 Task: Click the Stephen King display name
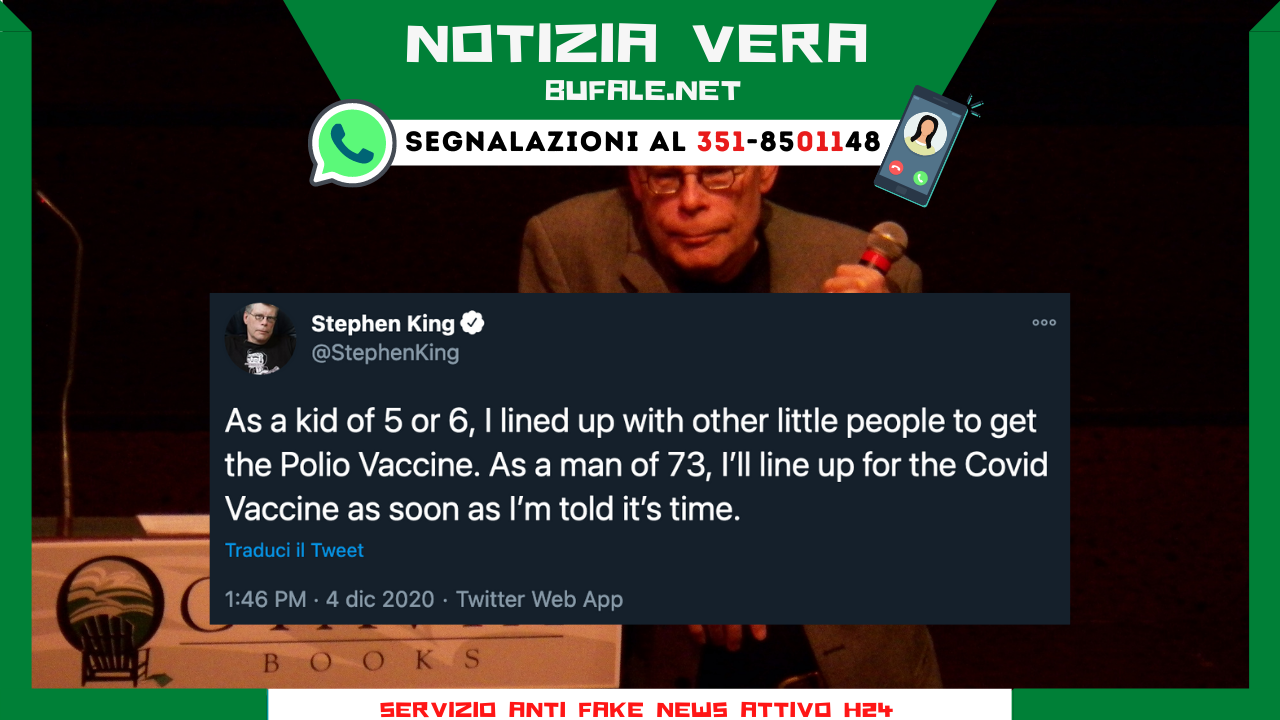pos(383,323)
